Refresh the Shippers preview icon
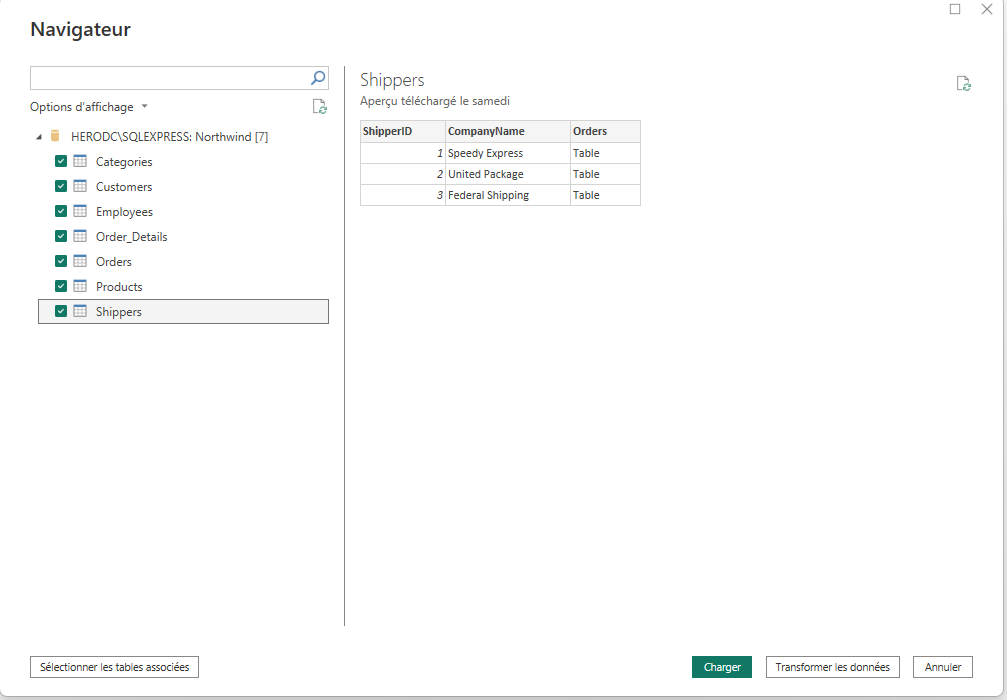The width and height of the screenshot is (1007, 700). point(963,83)
